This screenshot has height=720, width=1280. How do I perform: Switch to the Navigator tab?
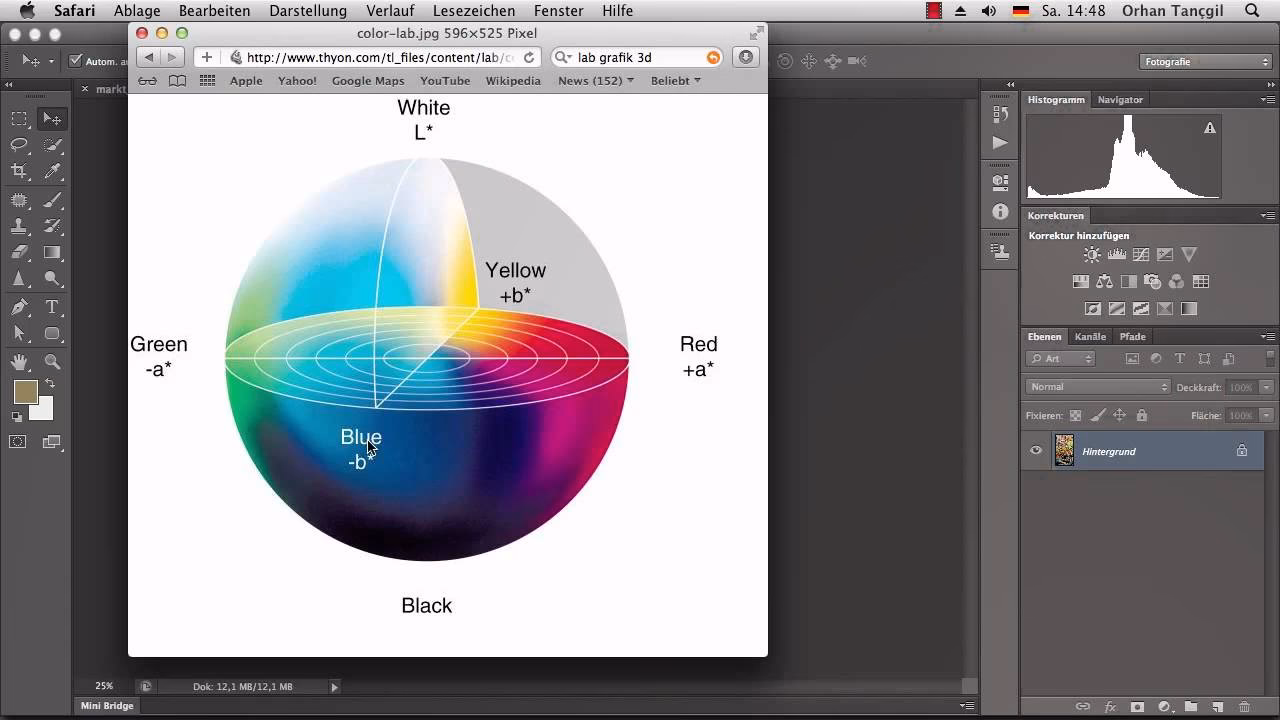[x=1120, y=100]
